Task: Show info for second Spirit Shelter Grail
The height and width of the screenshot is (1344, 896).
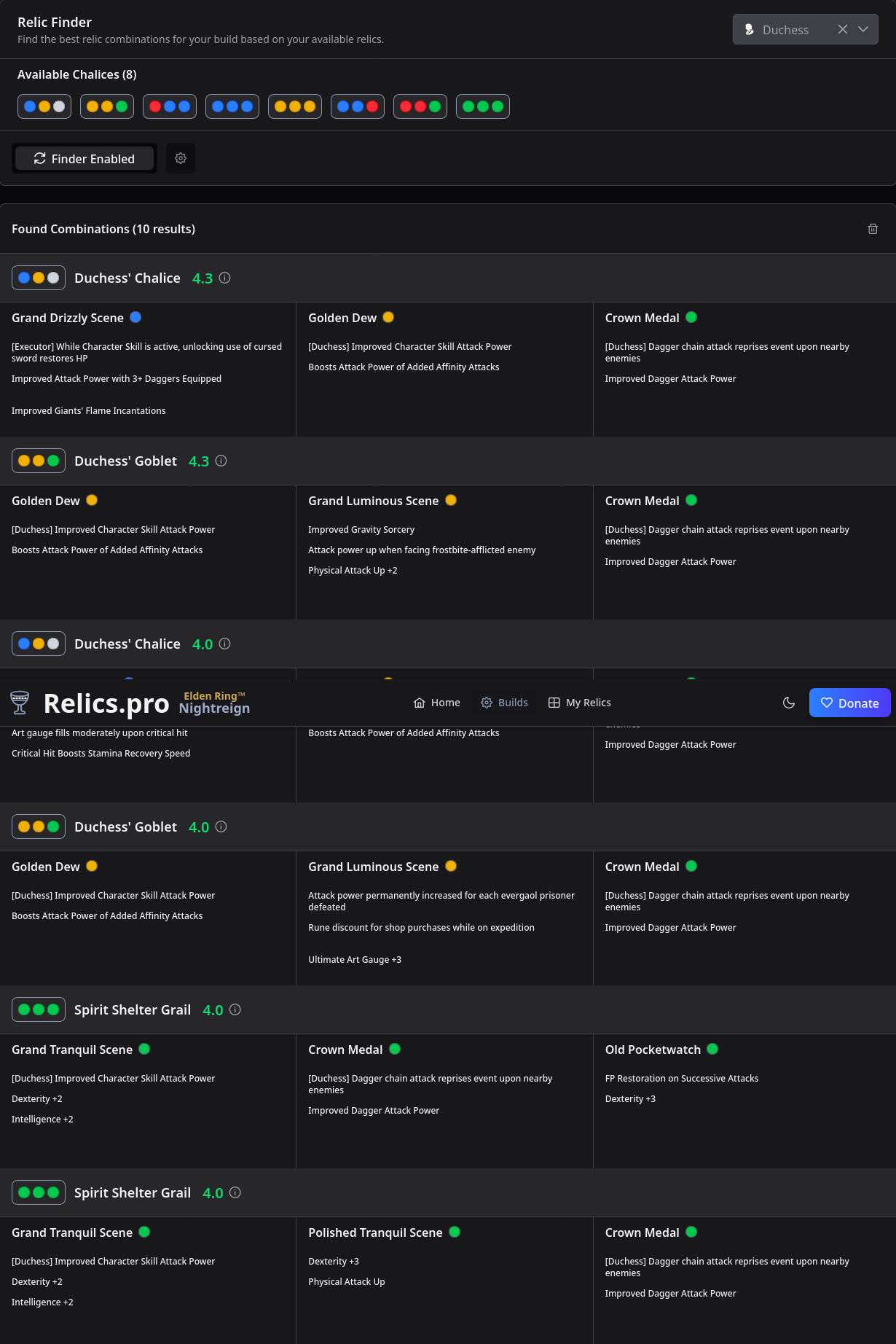Action: 235,1192
